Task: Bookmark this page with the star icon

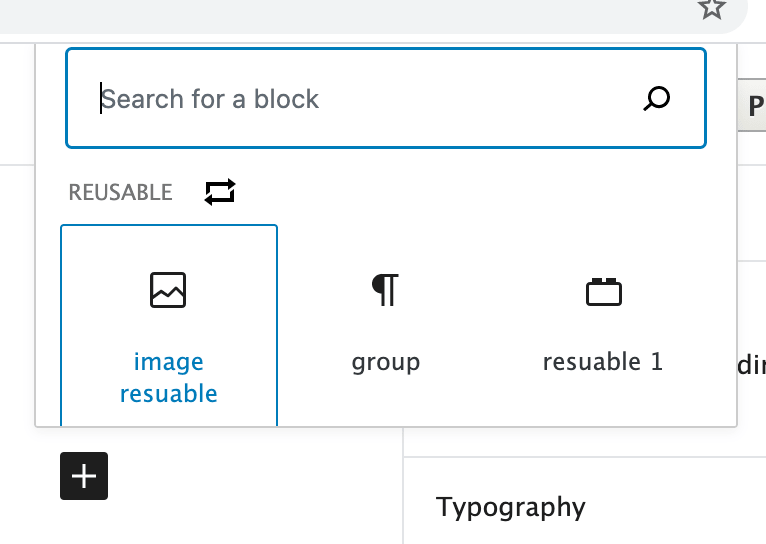Action: 712,9
